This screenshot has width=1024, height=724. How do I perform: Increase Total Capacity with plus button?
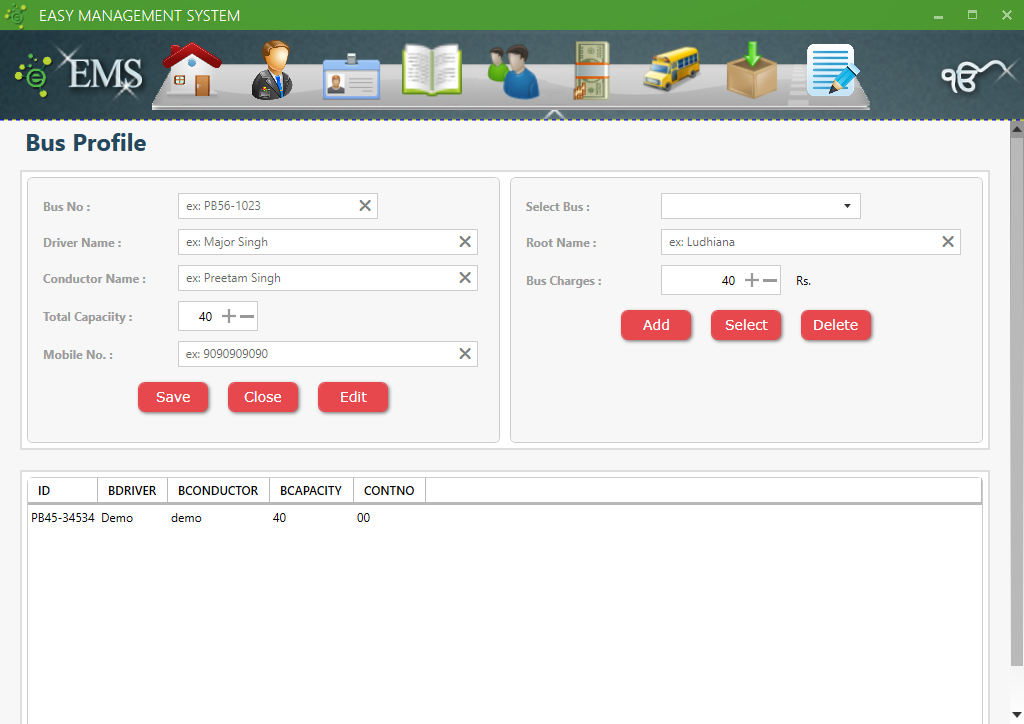click(229, 316)
